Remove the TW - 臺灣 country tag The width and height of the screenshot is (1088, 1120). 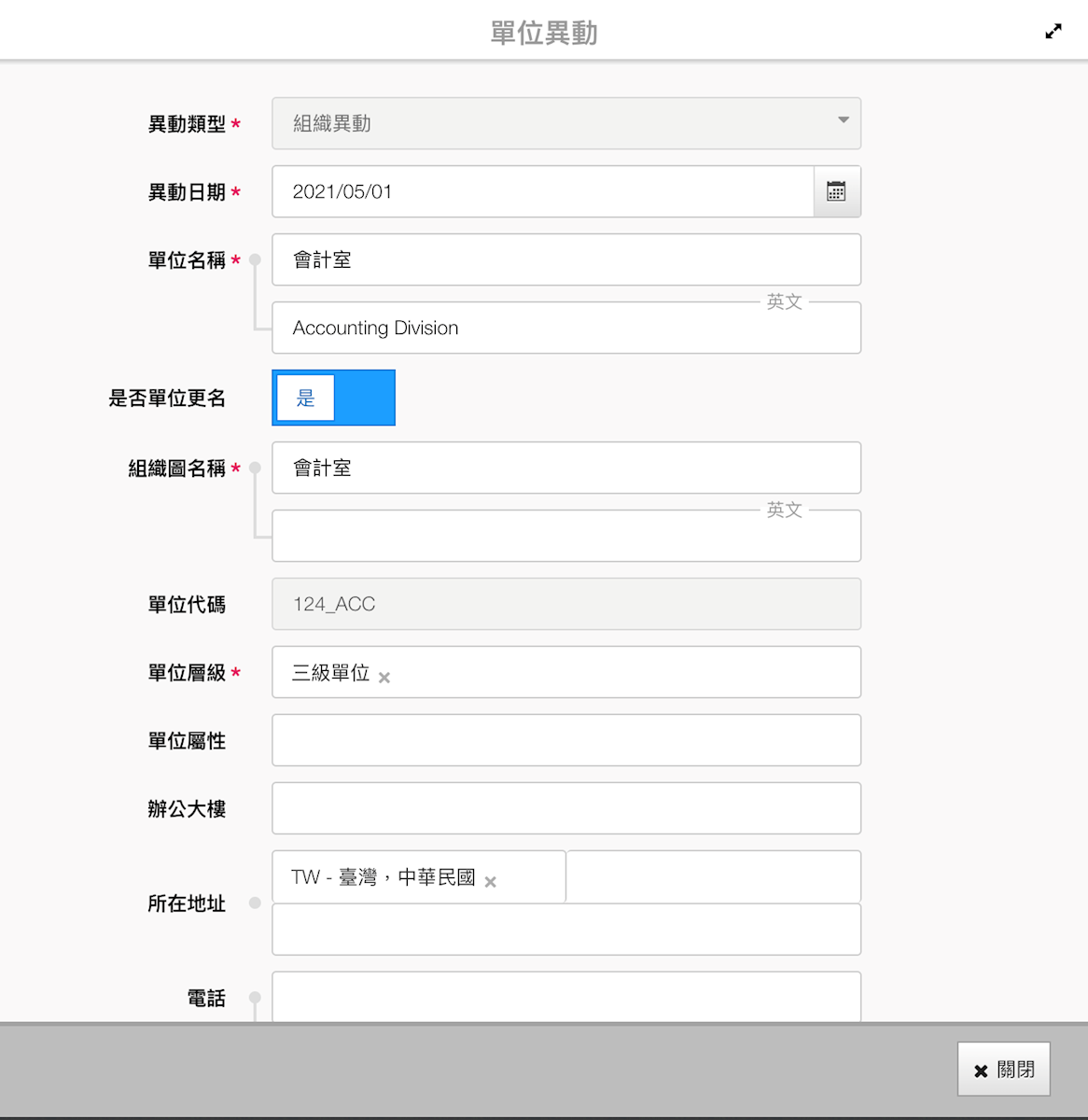point(491,882)
